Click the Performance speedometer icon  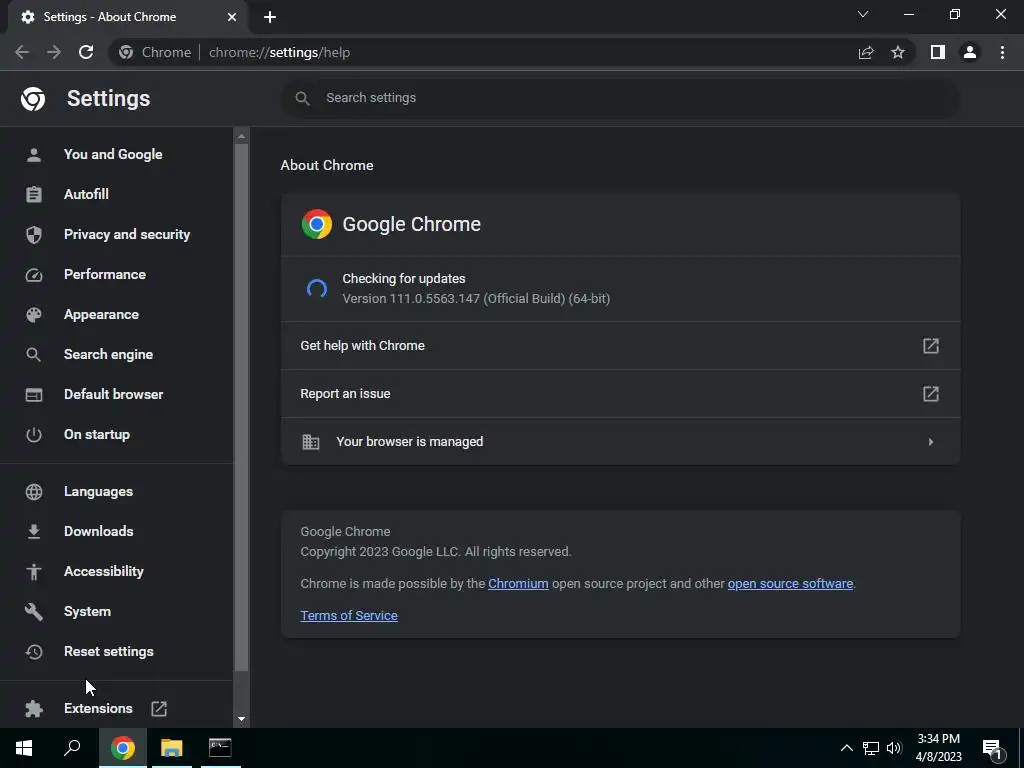coord(34,275)
